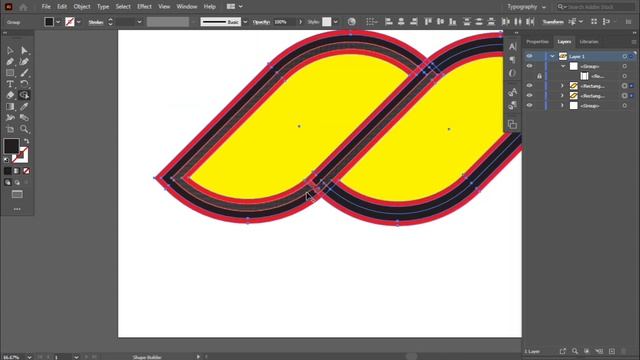The width and height of the screenshot is (640, 360).
Task: Go to Illustrator Home screen
Action: 23,7
